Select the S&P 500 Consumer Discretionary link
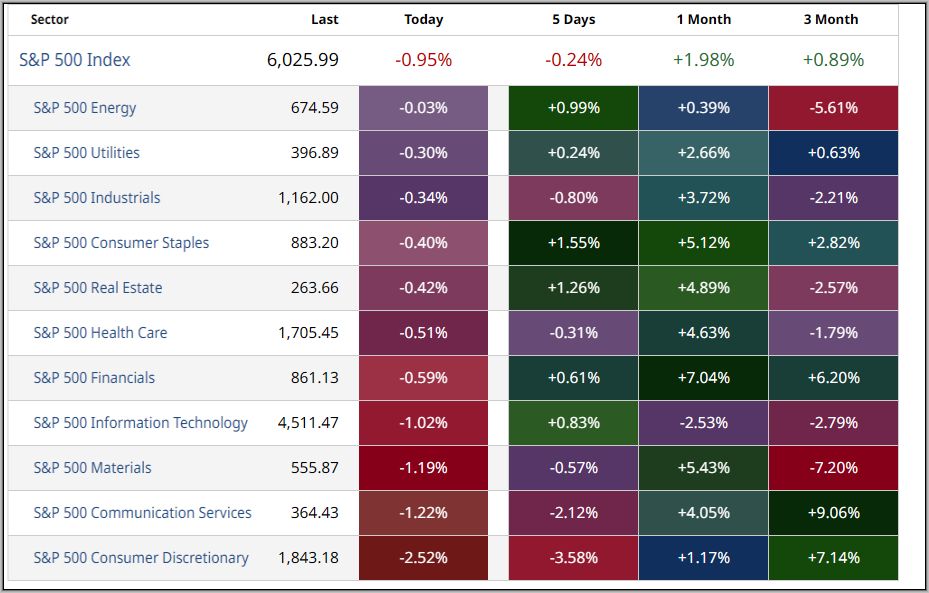The height and width of the screenshot is (593, 929). pyautogui.click(x=141, y=558)
